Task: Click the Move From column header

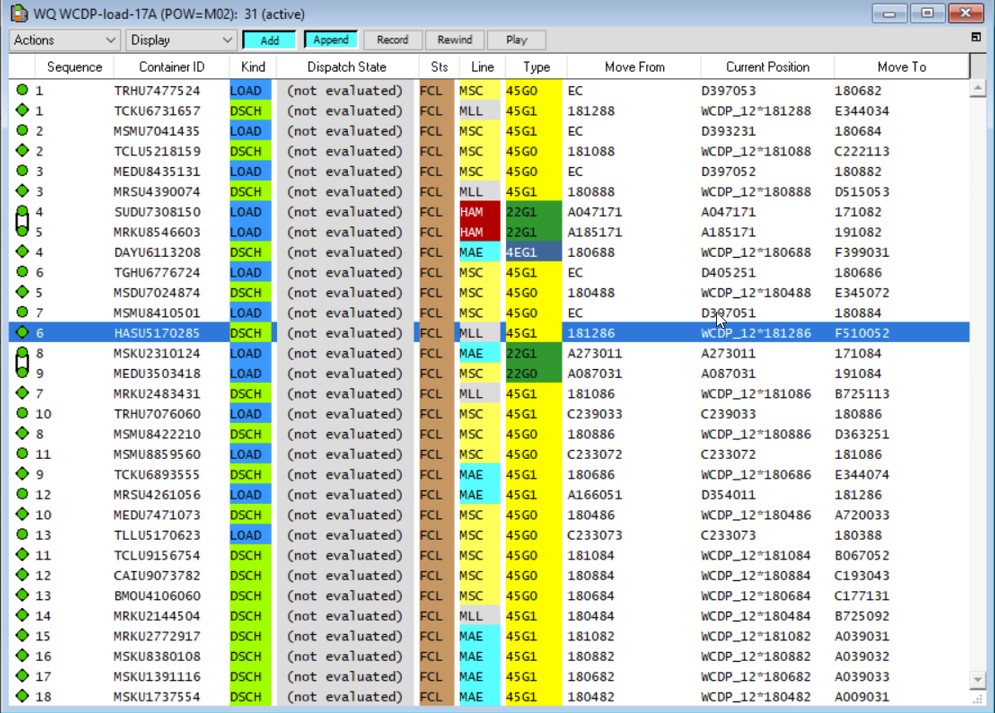Action: tap(635, 67)
